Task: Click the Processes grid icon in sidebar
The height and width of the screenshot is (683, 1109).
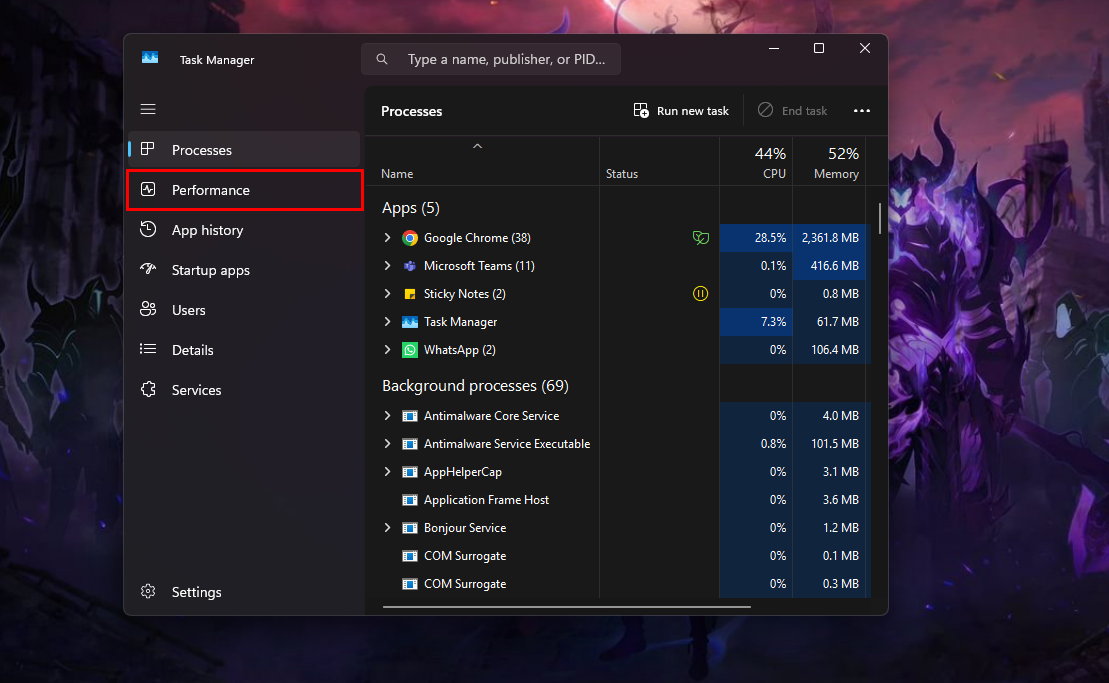Action: pos(148,148)
